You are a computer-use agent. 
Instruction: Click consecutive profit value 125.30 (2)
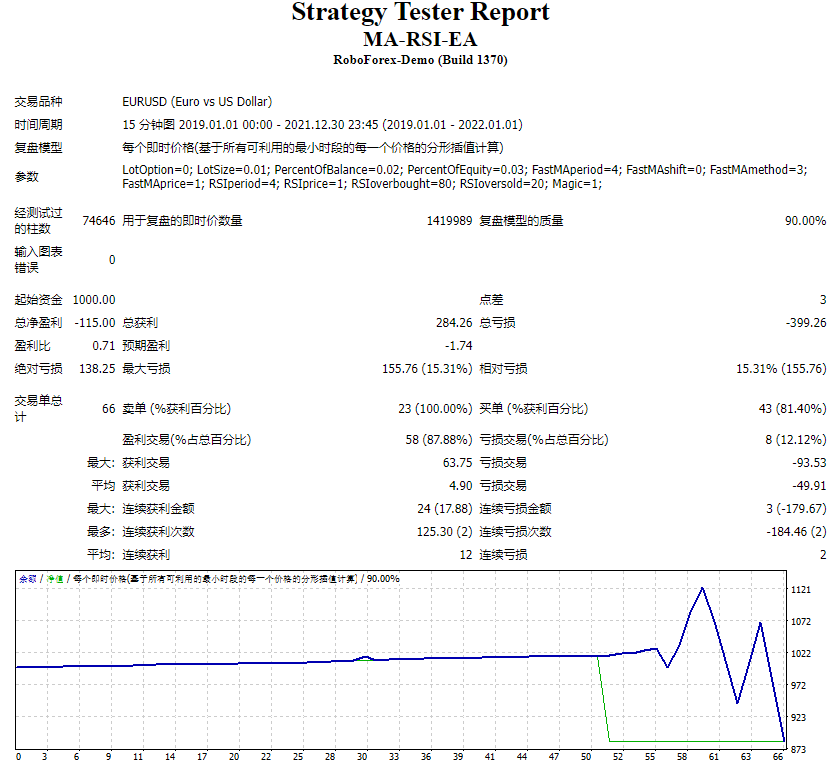coord(445,531)
